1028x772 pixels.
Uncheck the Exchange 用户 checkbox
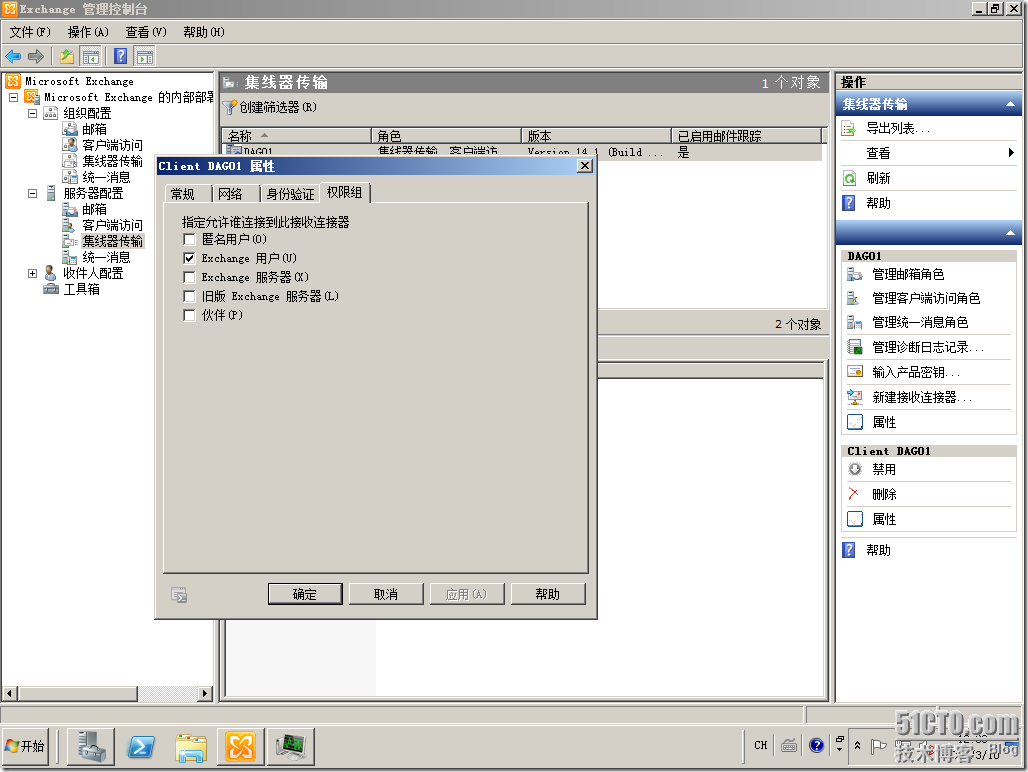tap(189, 258)
